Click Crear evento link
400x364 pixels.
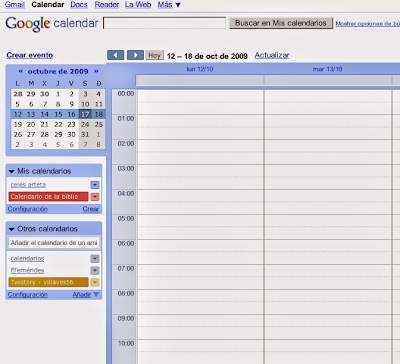[x=30, y=55]
